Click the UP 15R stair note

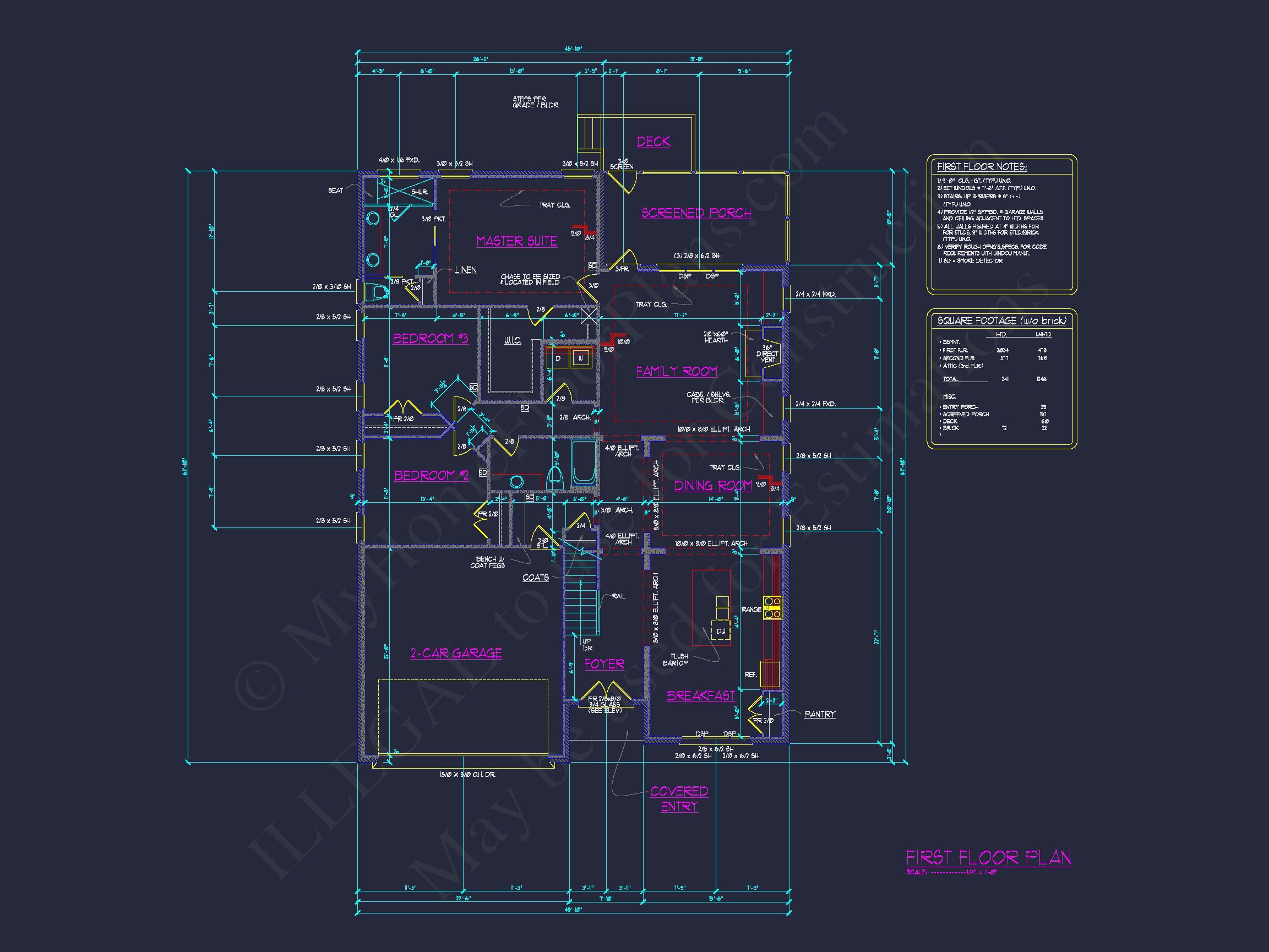(x=587, y=645)
